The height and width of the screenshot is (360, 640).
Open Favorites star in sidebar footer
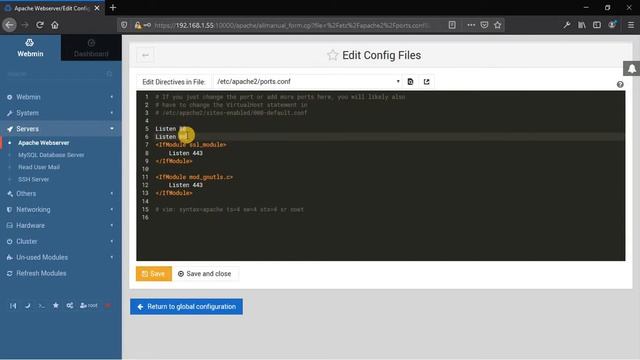[x=56, y=306]
